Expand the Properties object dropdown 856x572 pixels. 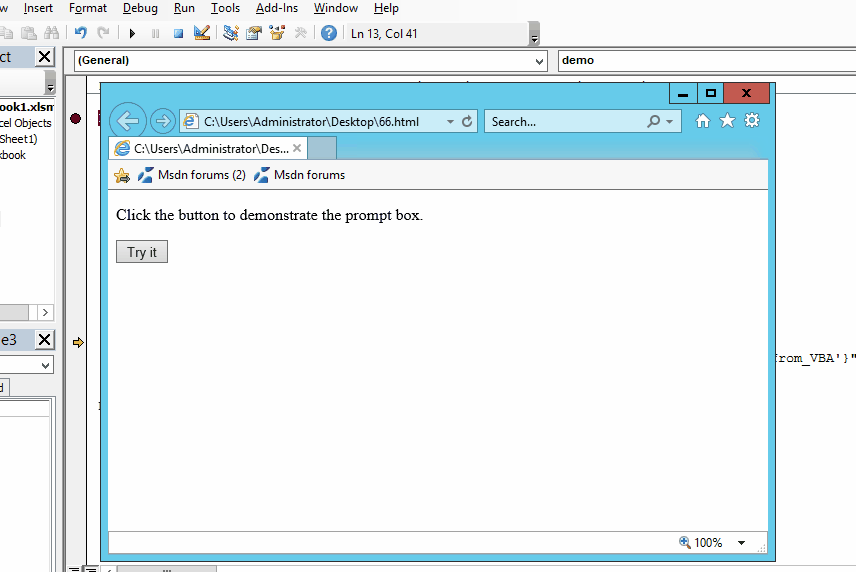pos(46,365)
